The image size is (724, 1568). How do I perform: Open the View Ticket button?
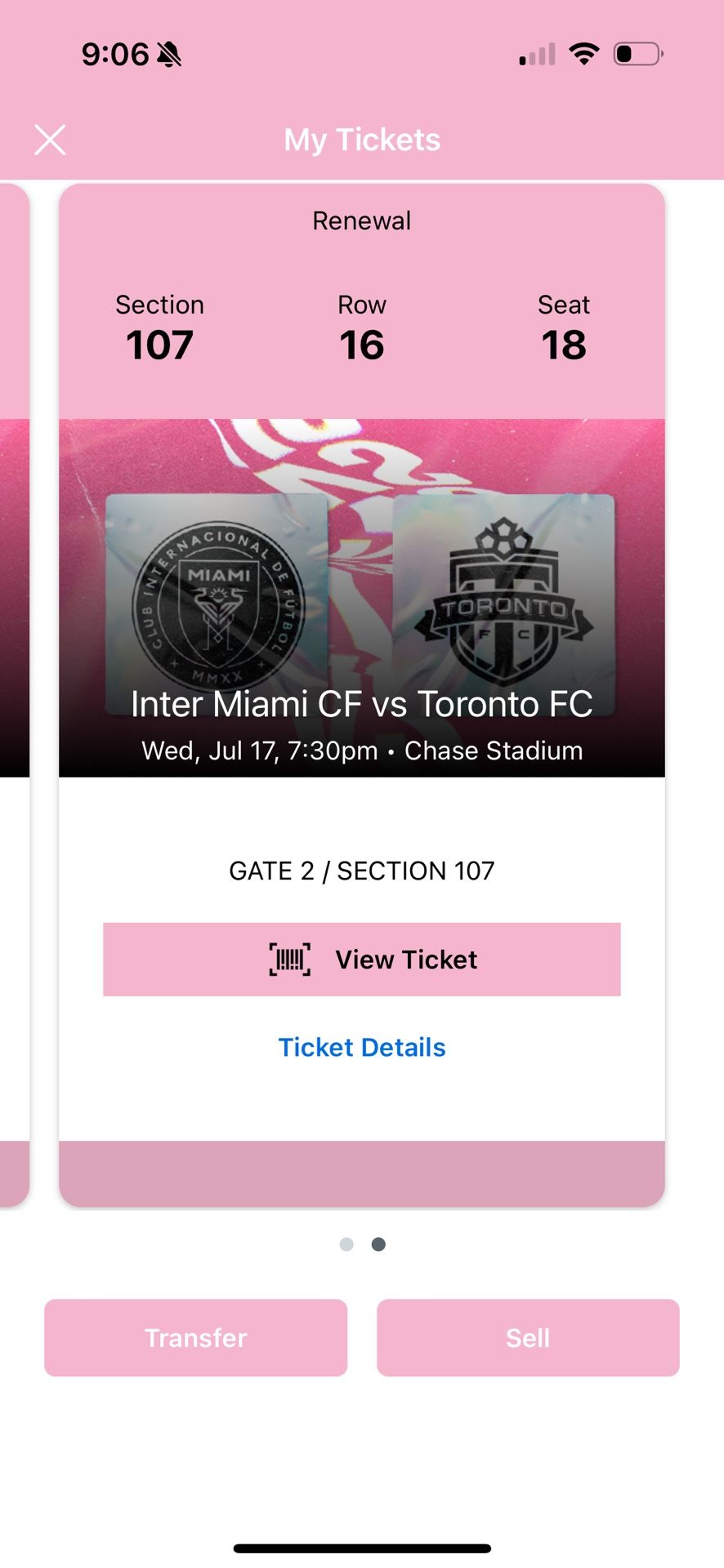[x=362, y=960]
